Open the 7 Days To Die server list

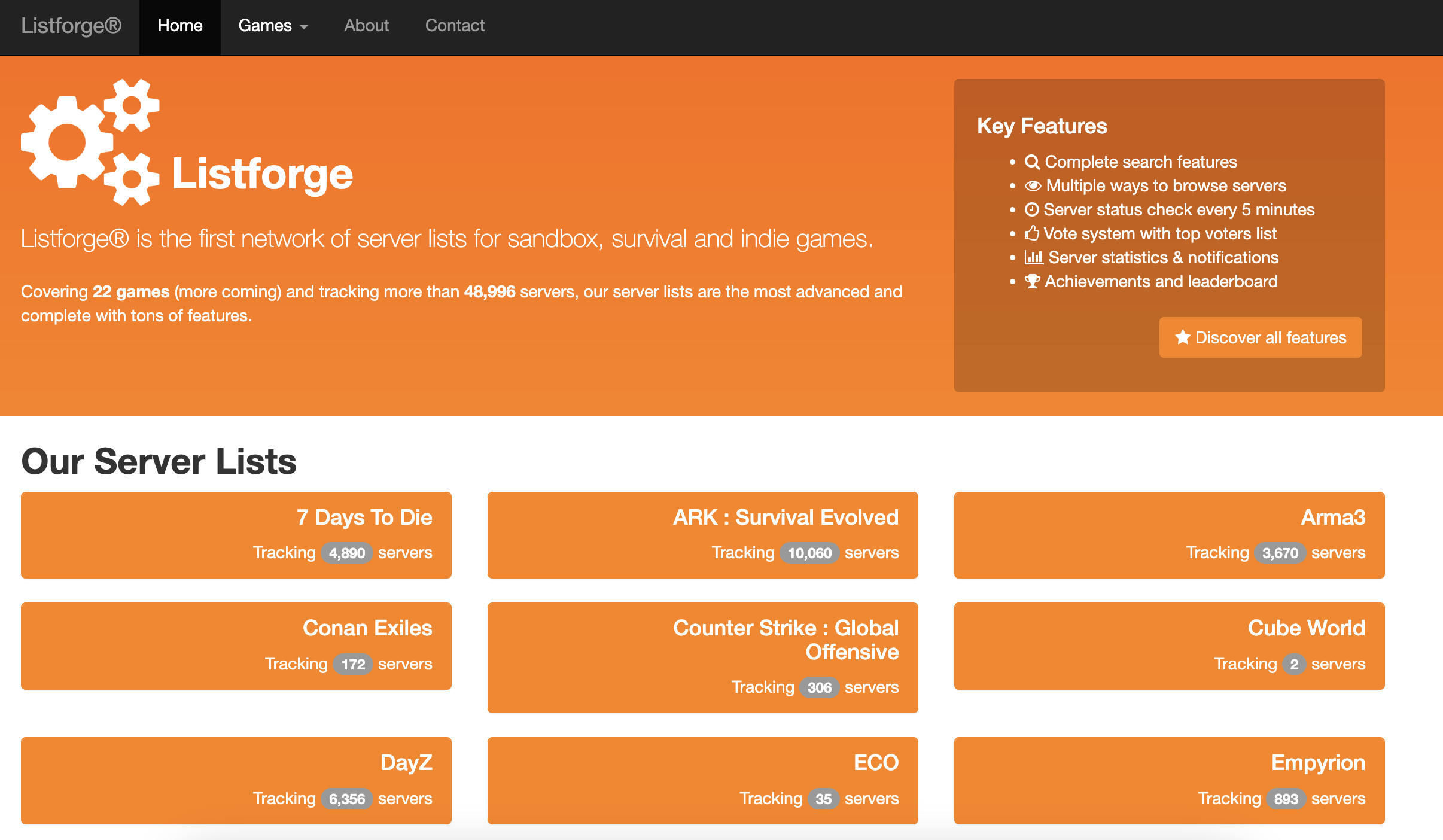[x=236, y=535]
